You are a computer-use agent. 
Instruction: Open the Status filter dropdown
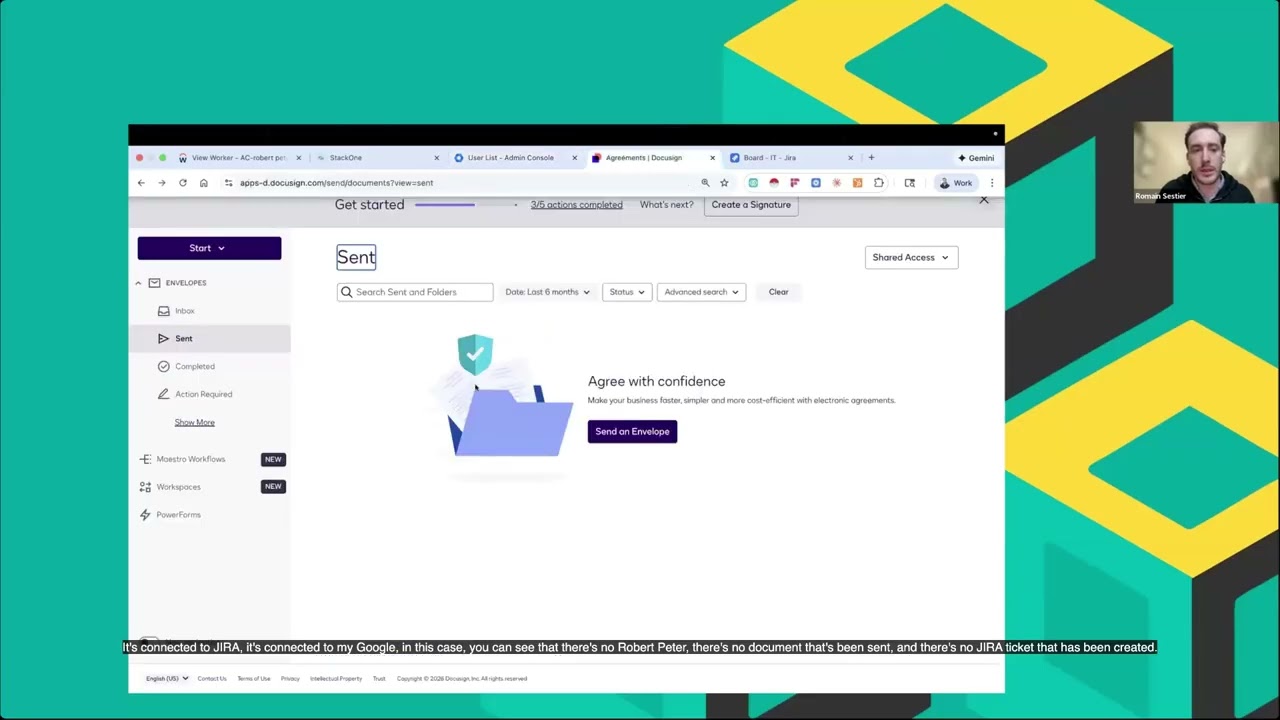pyautogui.click(x=627, y=292)
